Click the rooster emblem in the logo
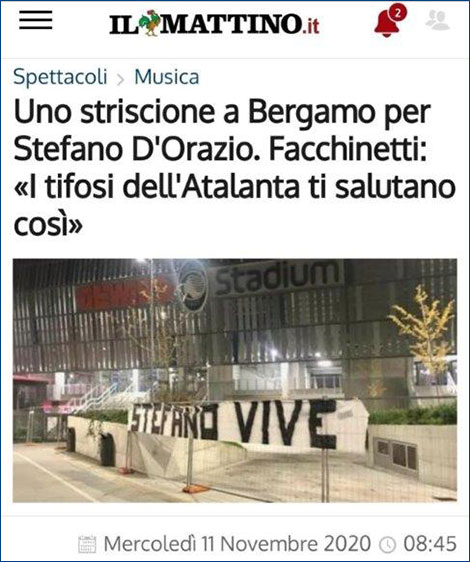Viewport: 470px width, 562px height. pyautogui.click(x=149, y=23)
